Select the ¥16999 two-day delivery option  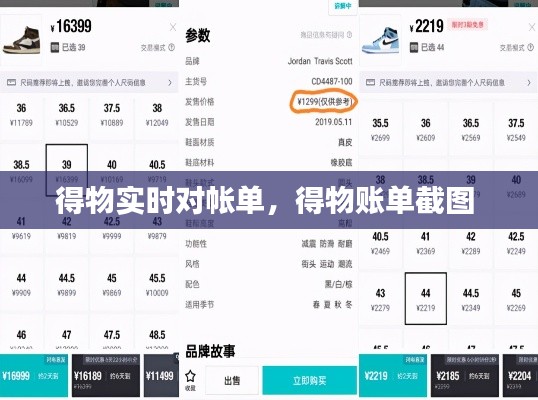[x=34, y=376]
